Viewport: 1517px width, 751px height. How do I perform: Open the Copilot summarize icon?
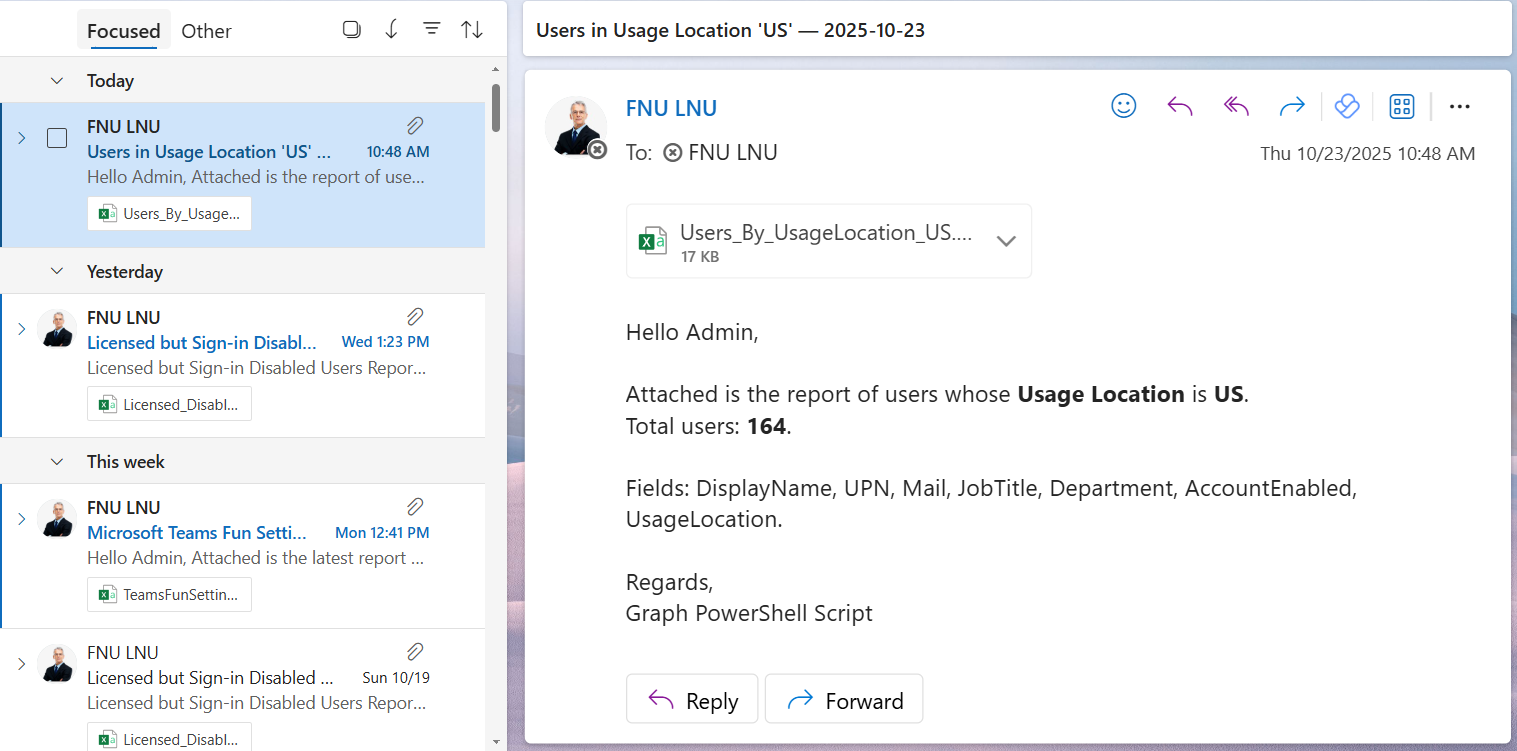tap(1347, 106)
